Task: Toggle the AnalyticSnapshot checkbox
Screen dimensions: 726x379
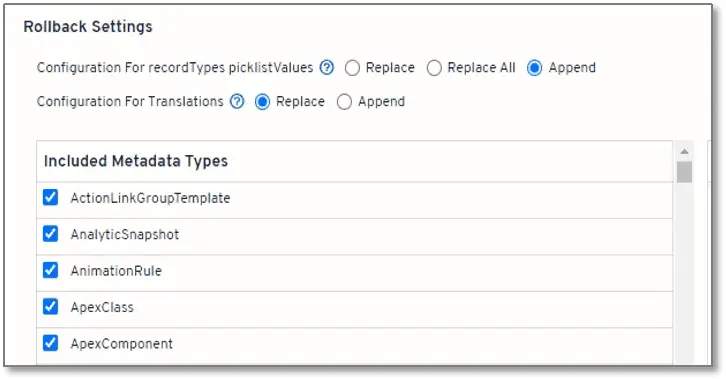Action: (50, 234)
